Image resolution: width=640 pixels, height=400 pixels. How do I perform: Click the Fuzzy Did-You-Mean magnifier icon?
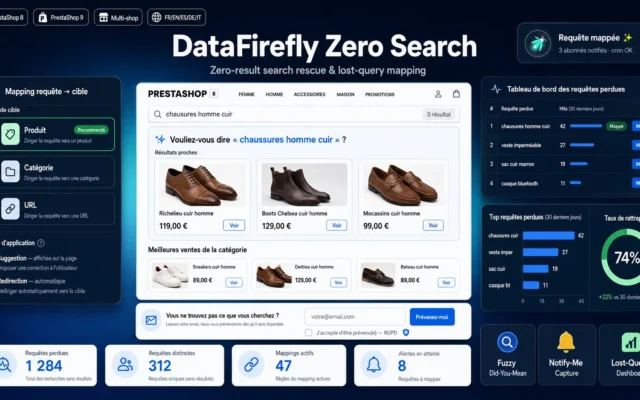coord(507,342)
